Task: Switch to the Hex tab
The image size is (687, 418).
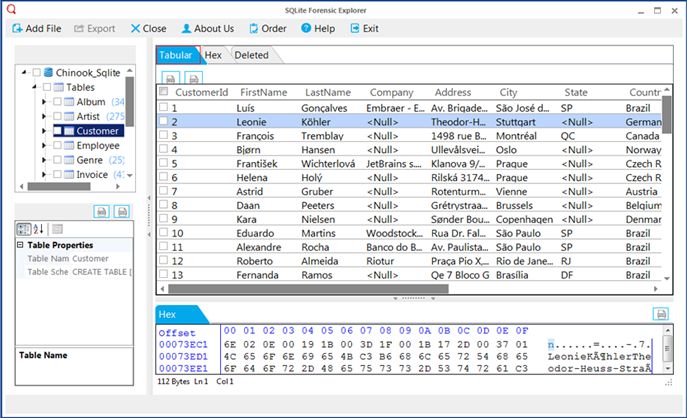Action: (x=213, y=55)
